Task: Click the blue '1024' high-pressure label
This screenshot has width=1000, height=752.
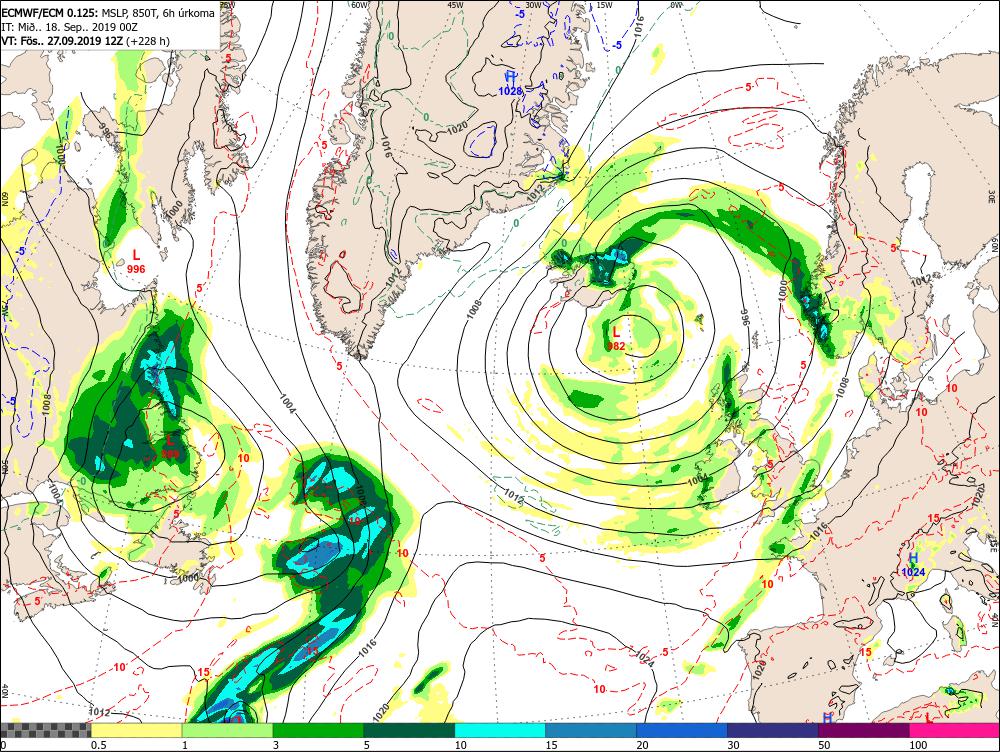Action: [x=913, y=572]
